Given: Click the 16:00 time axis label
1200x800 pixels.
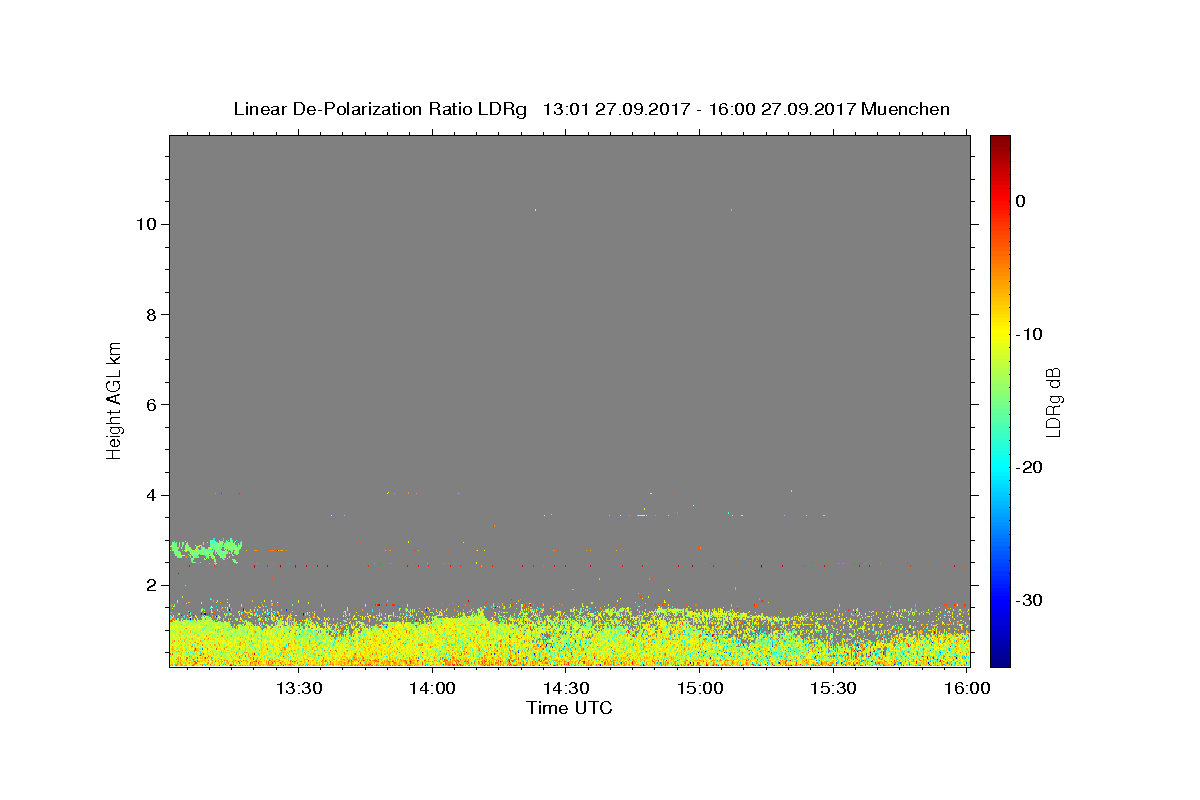Looking at the screenshot, I should [x=967, y=688].
